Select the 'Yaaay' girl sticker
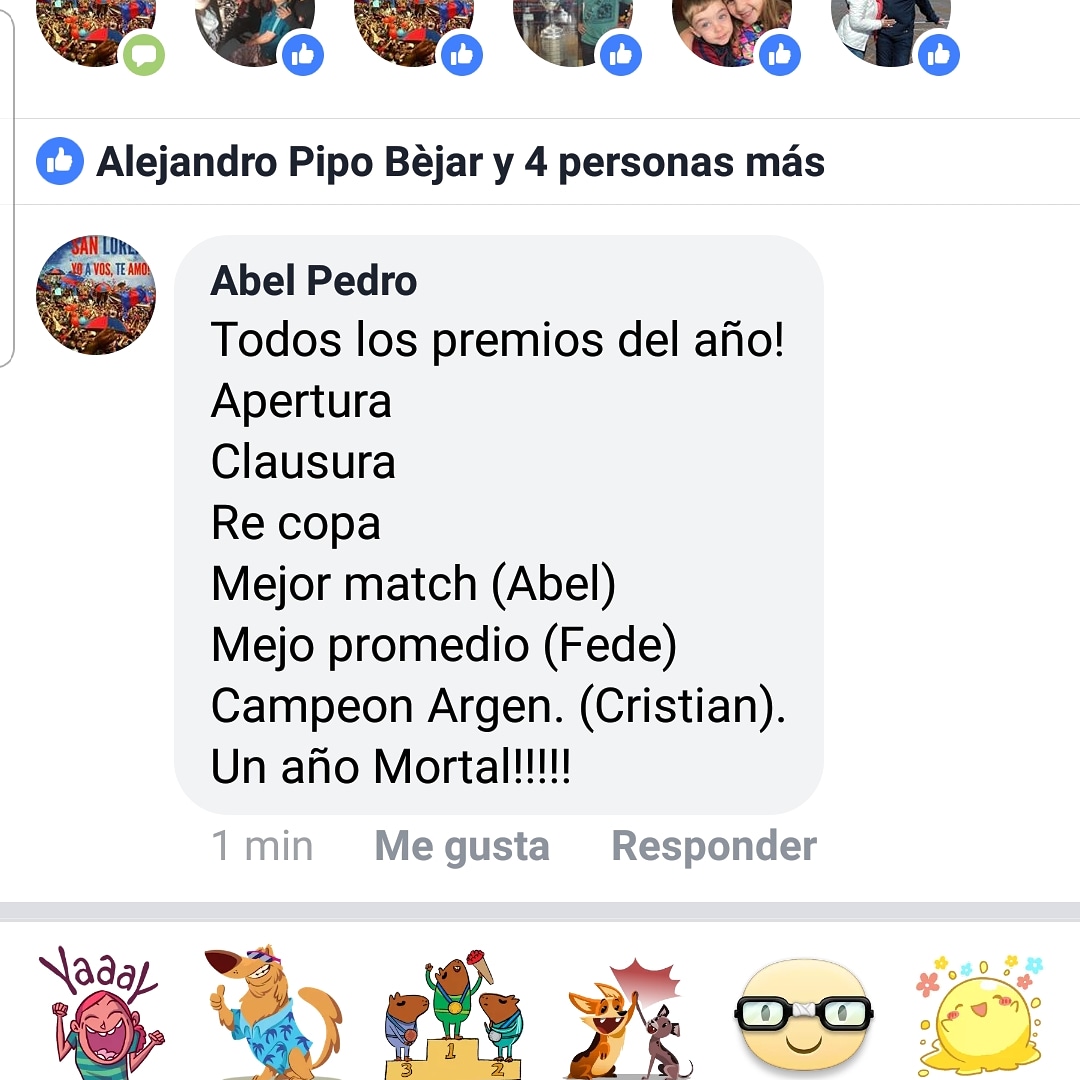The height and width of the screenshot is (1080, 1080). 100,1011
